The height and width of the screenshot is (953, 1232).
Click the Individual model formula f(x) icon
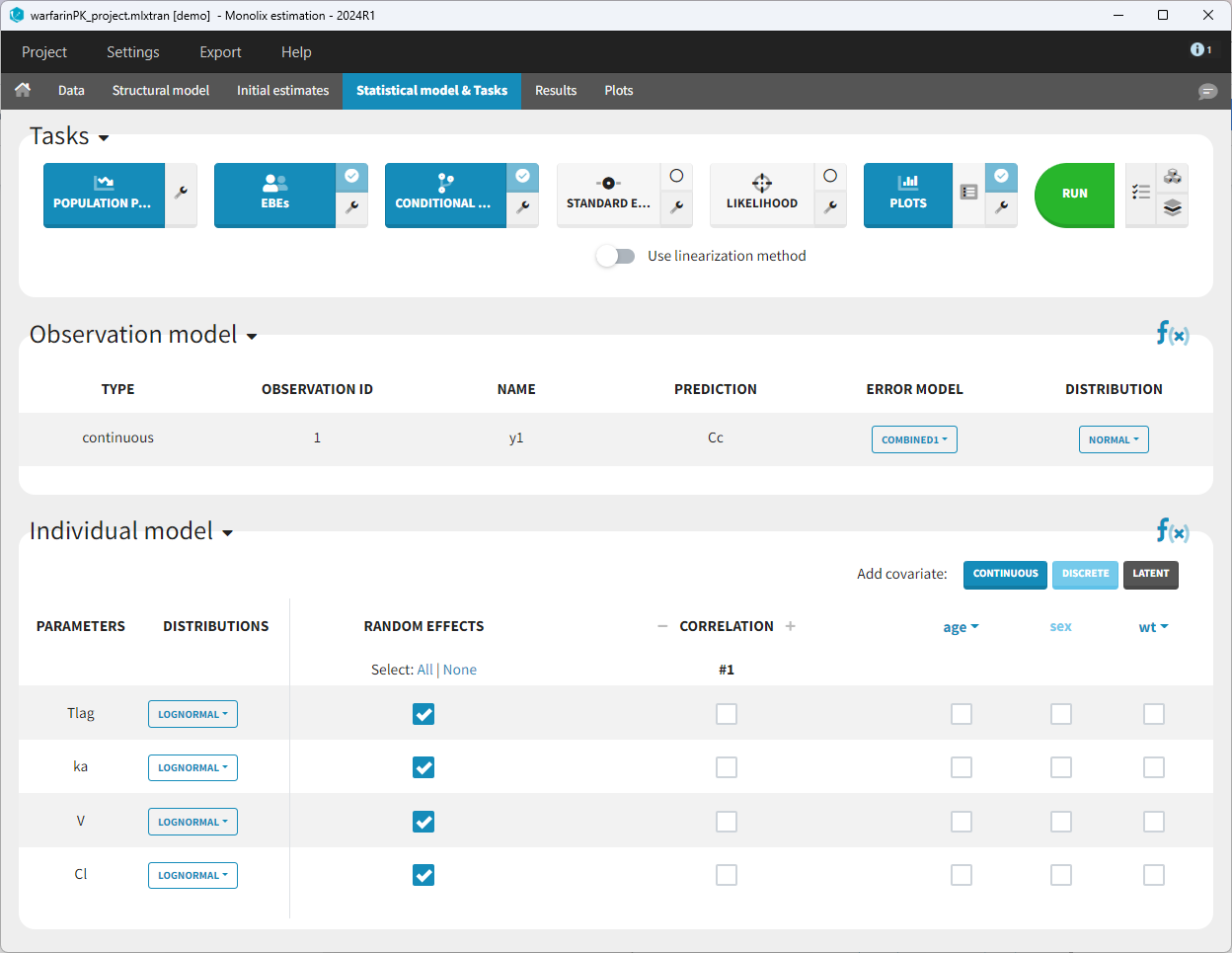pyautogui.click(x=1172, y=531)
